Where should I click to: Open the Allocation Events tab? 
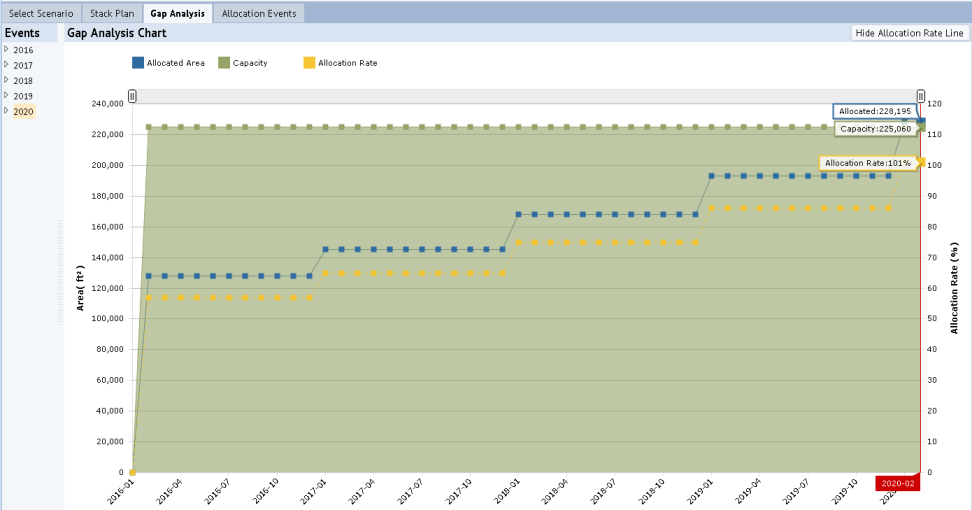[x=258, y=14]
